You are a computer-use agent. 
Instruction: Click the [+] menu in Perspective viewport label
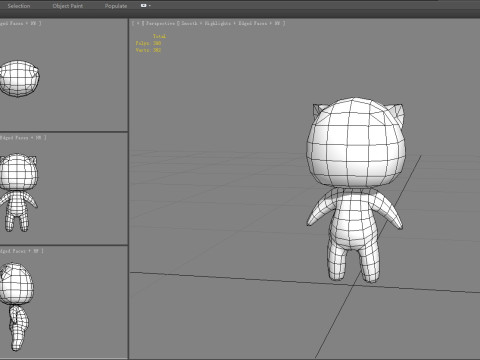pos(138,23)
